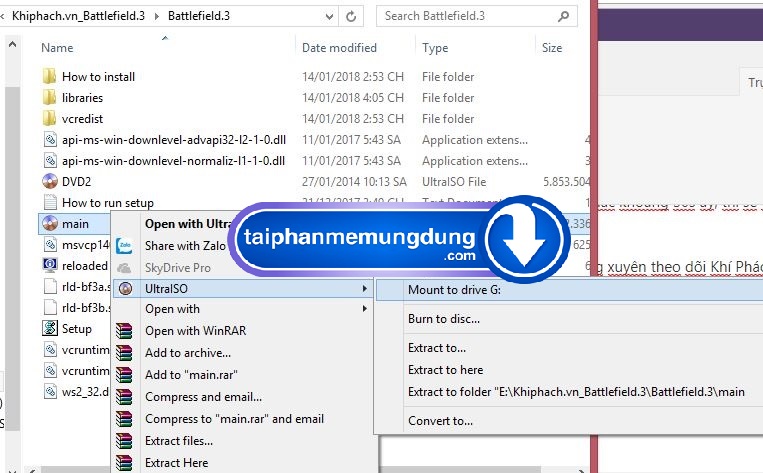Image resolution: width=763 pixels, height=473 pixels.
Task: Sort files by Date modified column
Action: pyautogui.click(x=339, y=48)
